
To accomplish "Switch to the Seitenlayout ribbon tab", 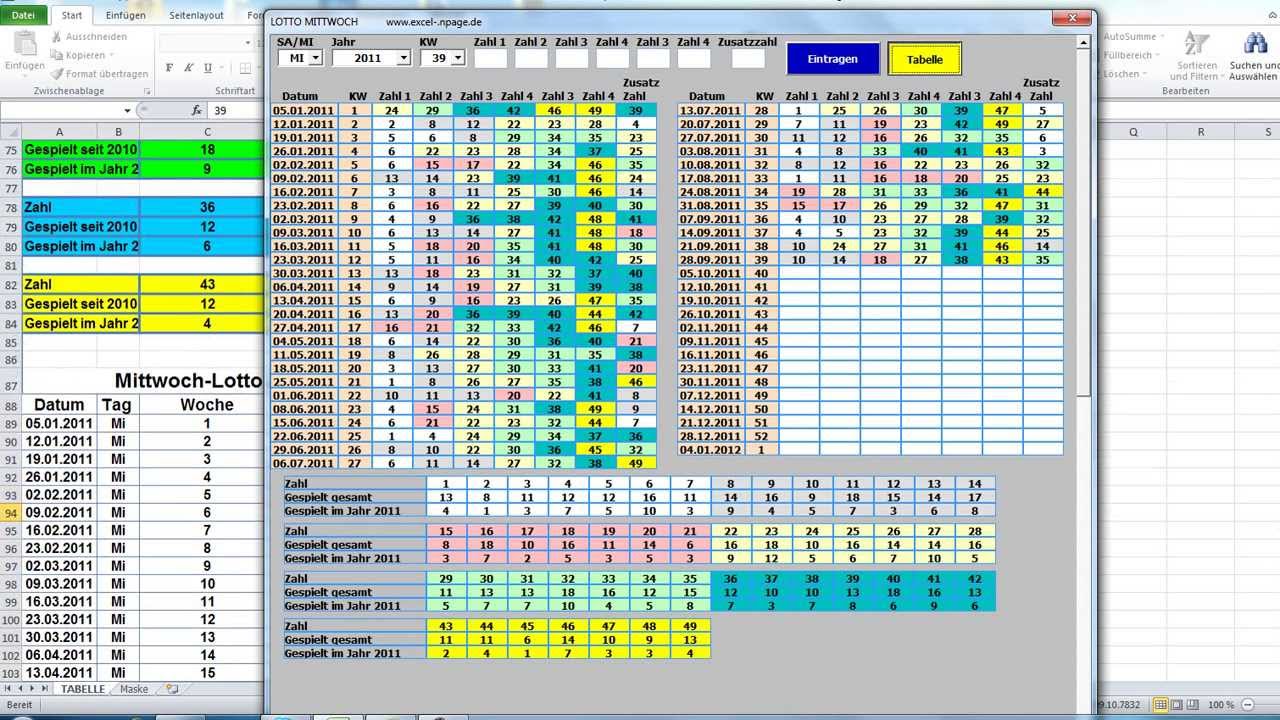I will (196, 15).
